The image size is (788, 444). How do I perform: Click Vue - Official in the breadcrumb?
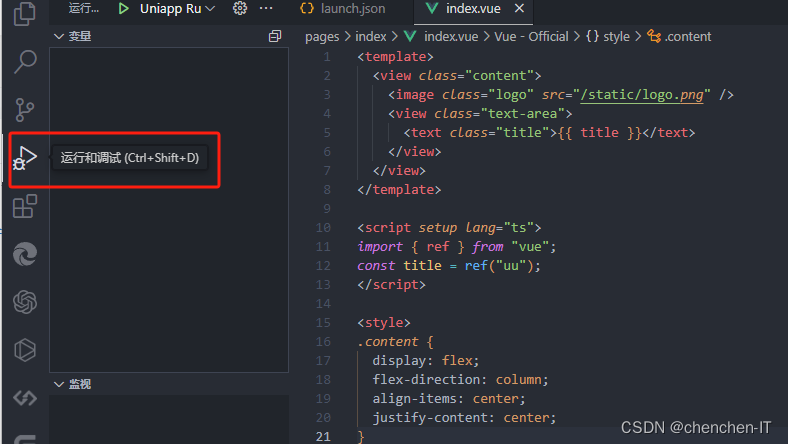click(x=531, y=37)
